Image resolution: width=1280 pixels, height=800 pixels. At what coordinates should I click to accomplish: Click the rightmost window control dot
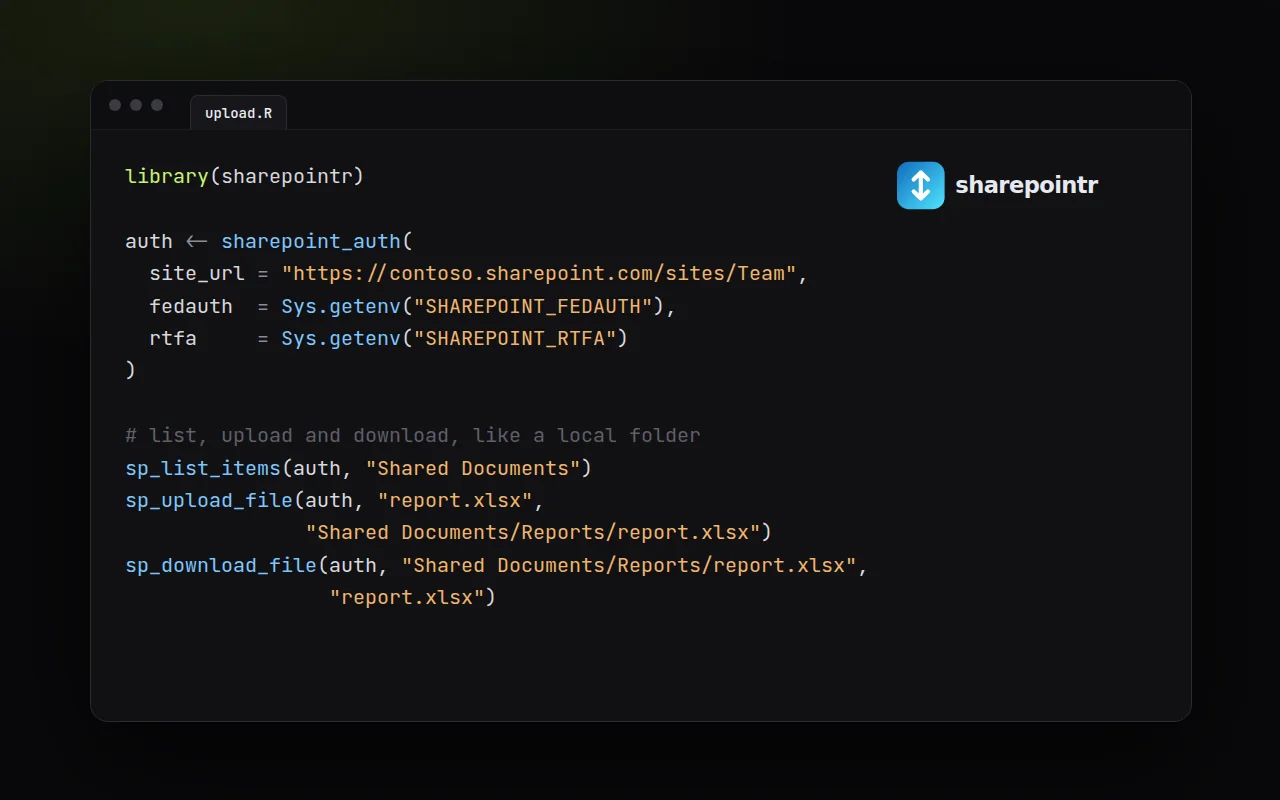tap(157, 105)
